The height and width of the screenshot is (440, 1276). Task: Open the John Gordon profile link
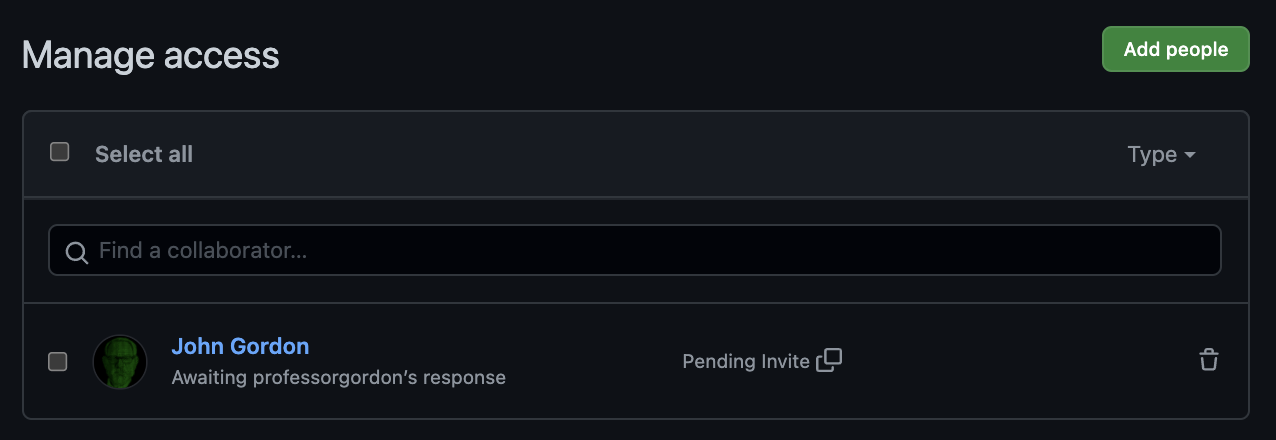240,346
